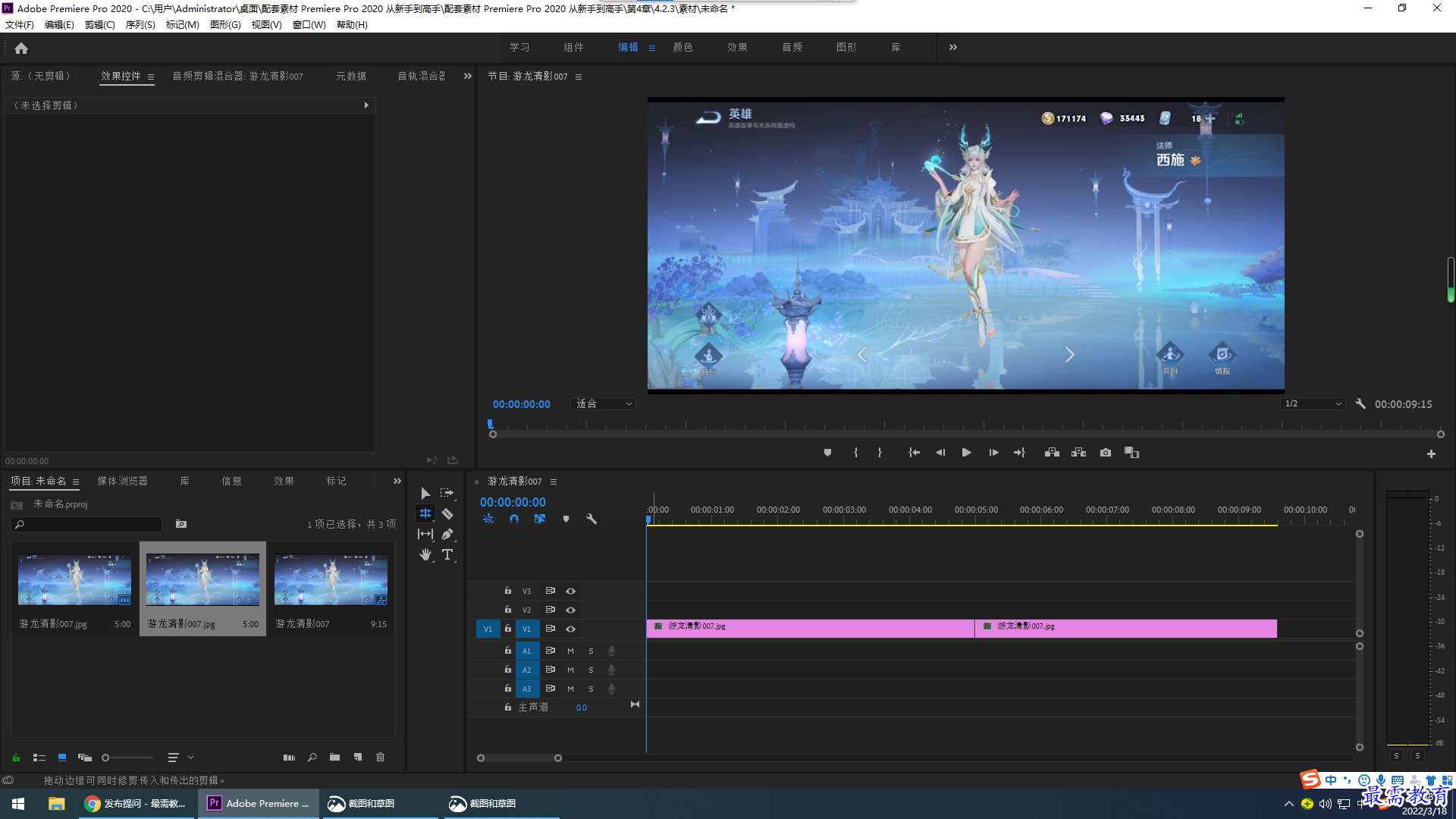Screen dimensions: 1456x819
Task: Switch Project panel to freeform view
Action: (x=85, y=758)
